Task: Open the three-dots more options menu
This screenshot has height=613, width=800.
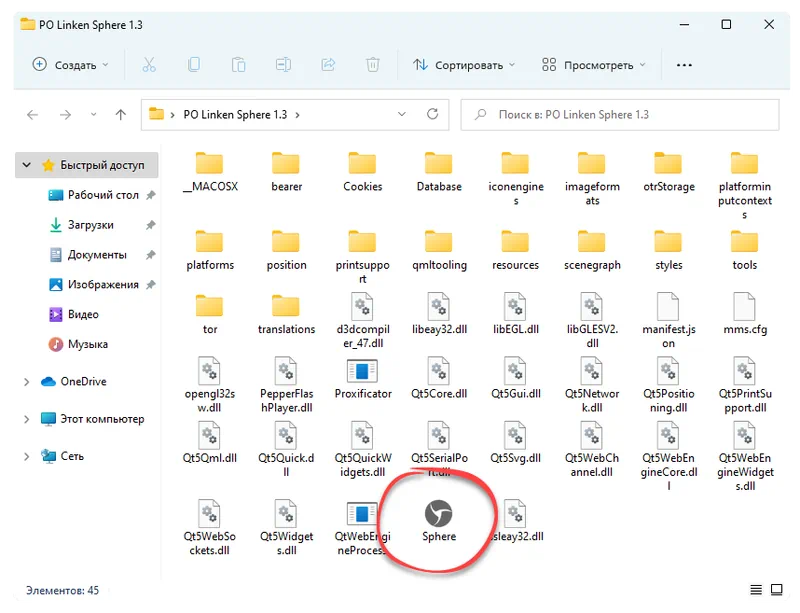Action: coord(684,65)
